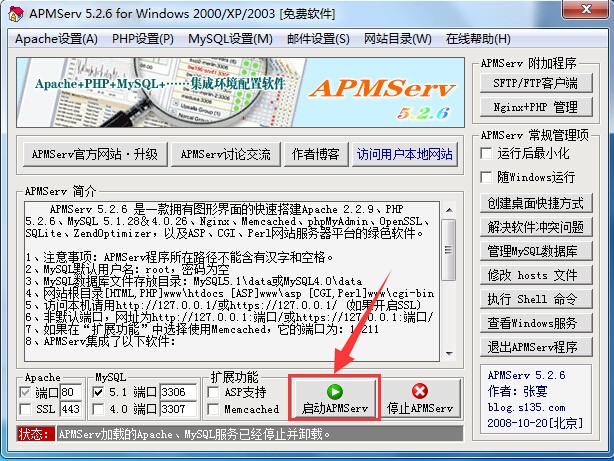
Task: Click APMServ讨论交流 button
Action: pyautogui.click(x=226, y=154)
